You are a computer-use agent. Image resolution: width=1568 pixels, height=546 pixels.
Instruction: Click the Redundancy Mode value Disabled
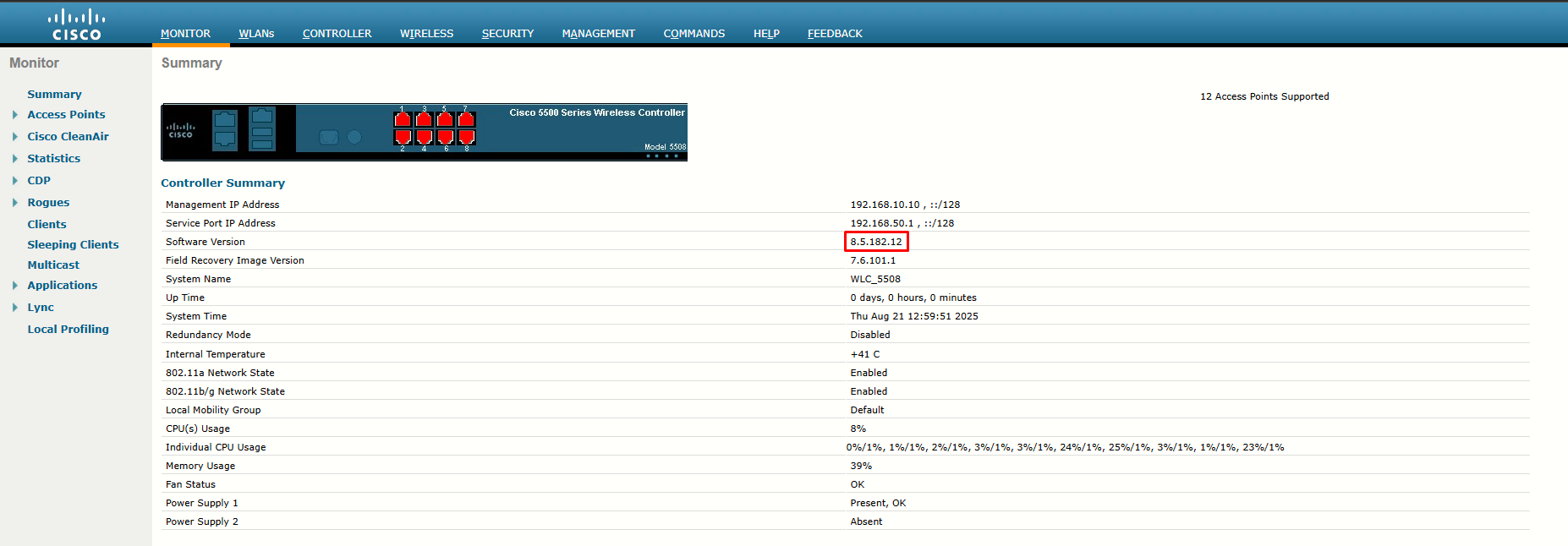(870, 335)
